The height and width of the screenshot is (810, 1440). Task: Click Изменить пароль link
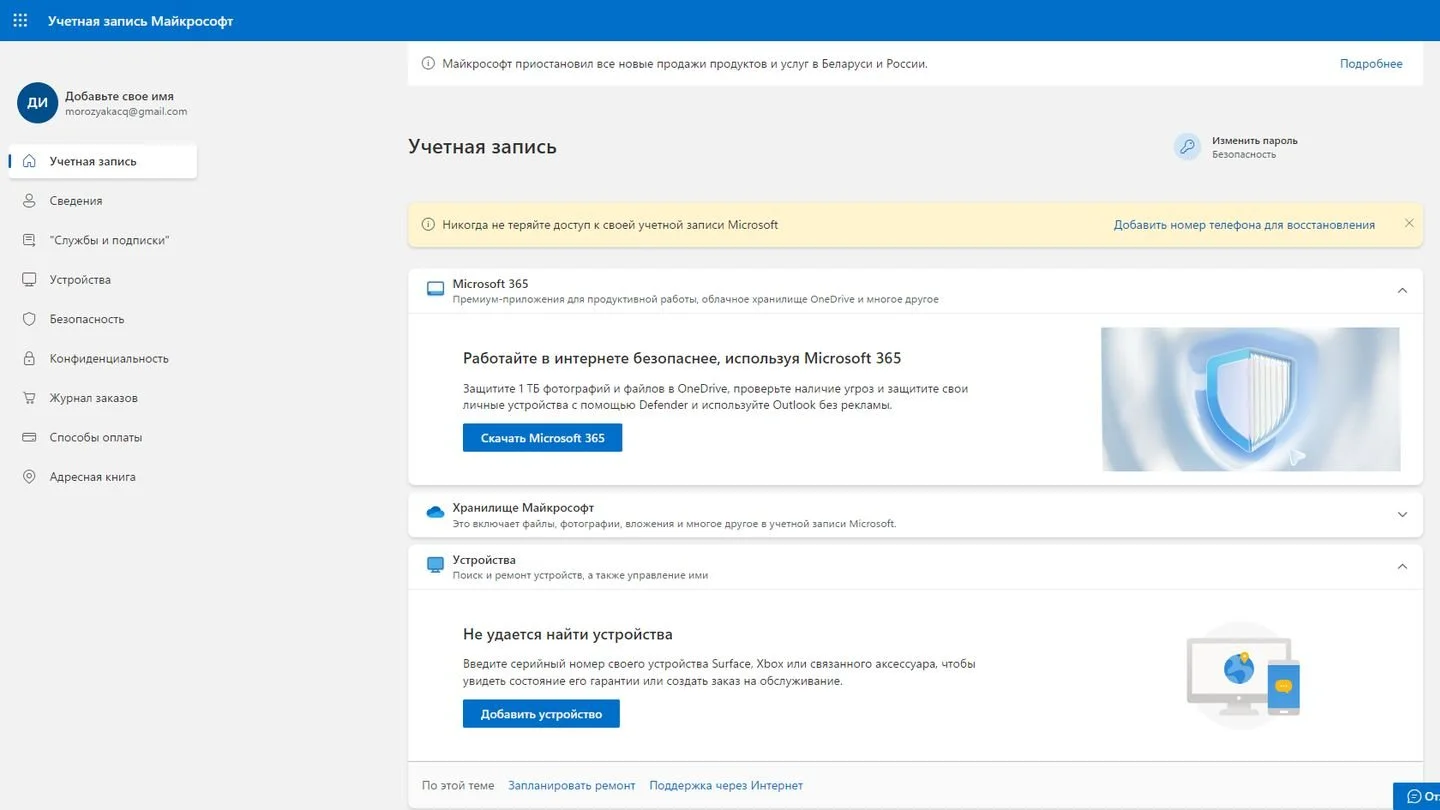pyautogui.click(x=1255, y=141)
